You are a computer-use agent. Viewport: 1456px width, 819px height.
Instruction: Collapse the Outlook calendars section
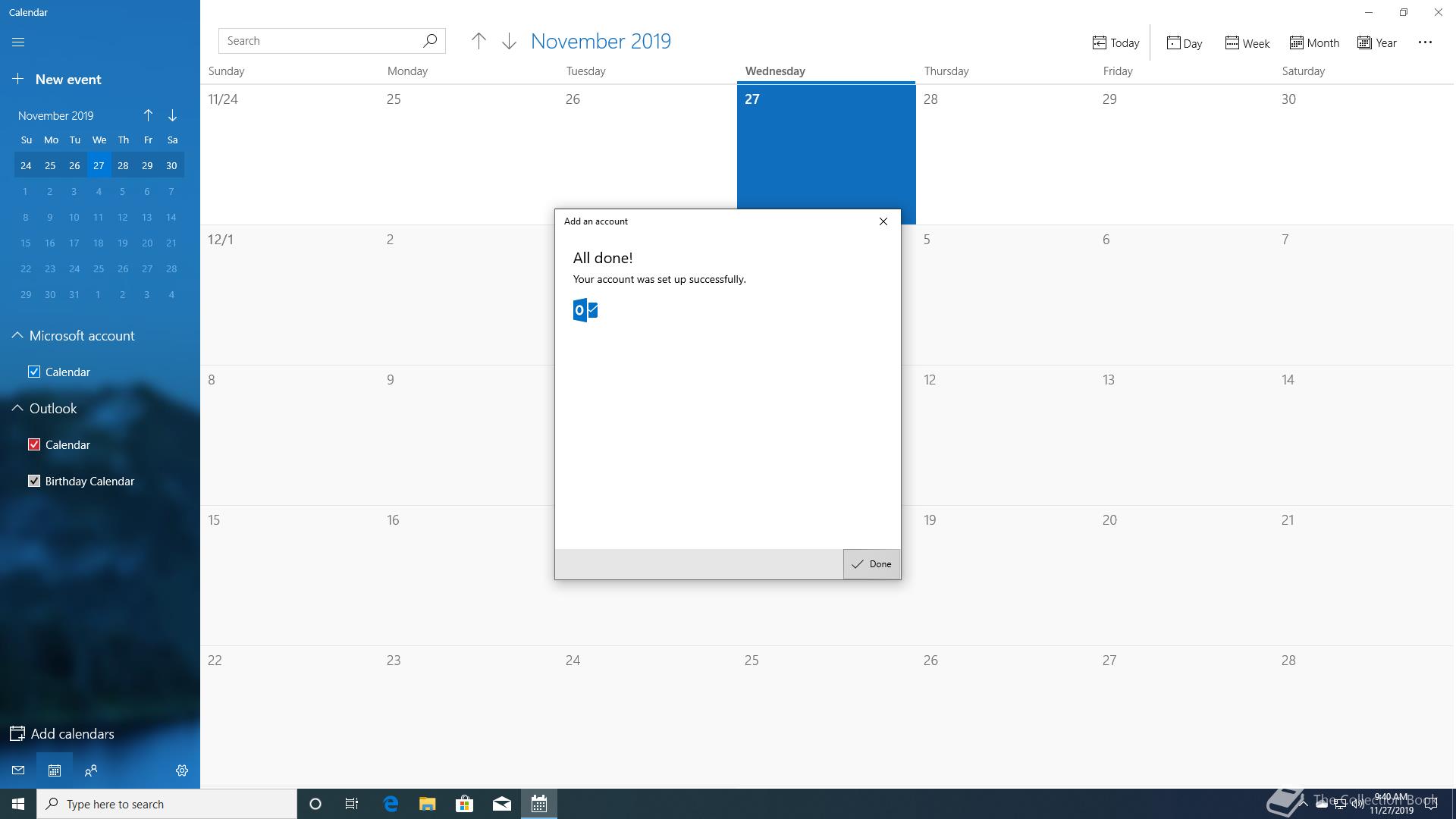pos(17,409)
